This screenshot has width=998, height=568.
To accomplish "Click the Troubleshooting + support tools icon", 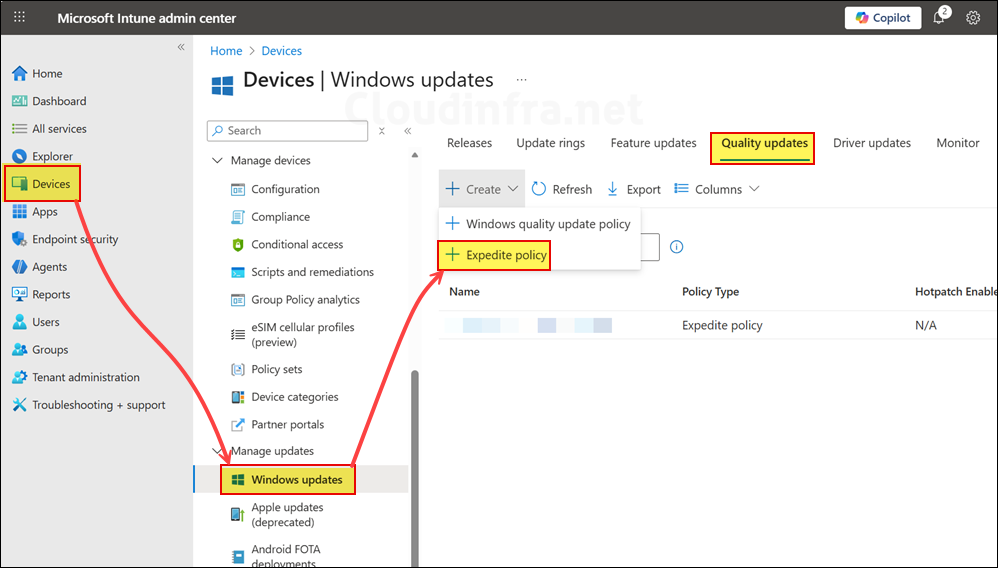I will click(20, 404).
